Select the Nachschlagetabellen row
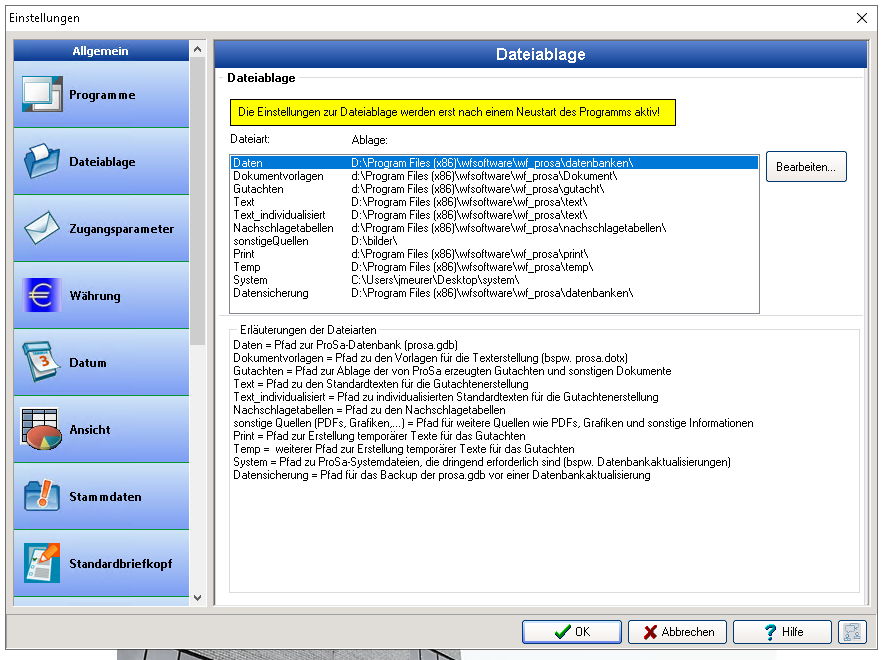Viewport: 885px width, 660px height. click(494, 228)
